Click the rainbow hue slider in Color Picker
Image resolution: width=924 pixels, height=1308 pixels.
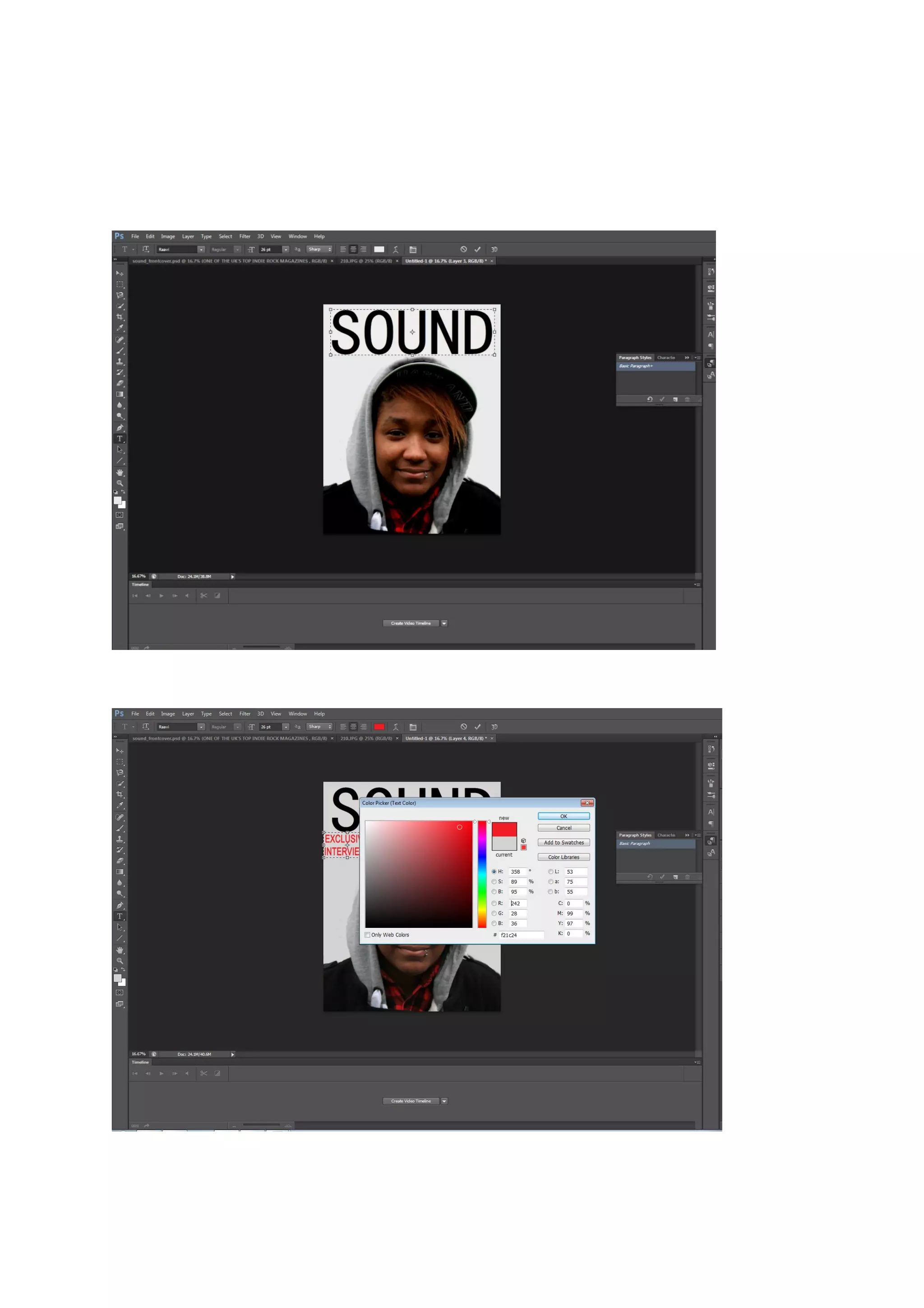click(x=482, y=874)
